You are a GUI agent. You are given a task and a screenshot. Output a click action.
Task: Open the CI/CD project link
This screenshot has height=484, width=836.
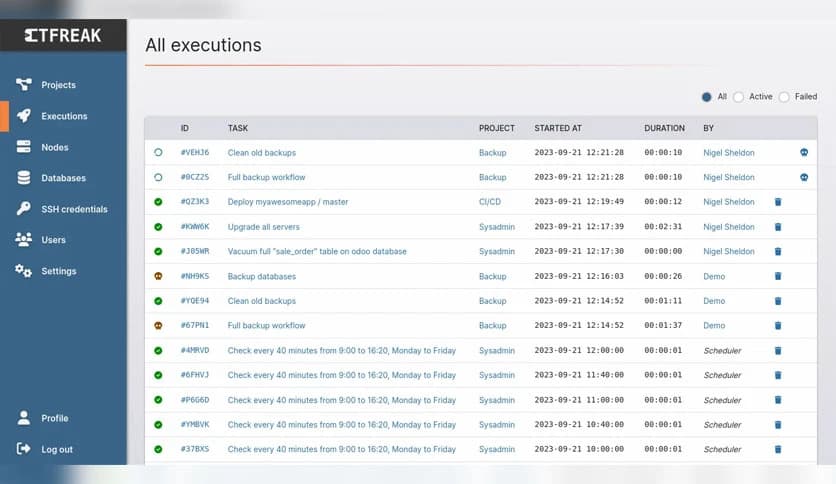(x=492, y=202)
